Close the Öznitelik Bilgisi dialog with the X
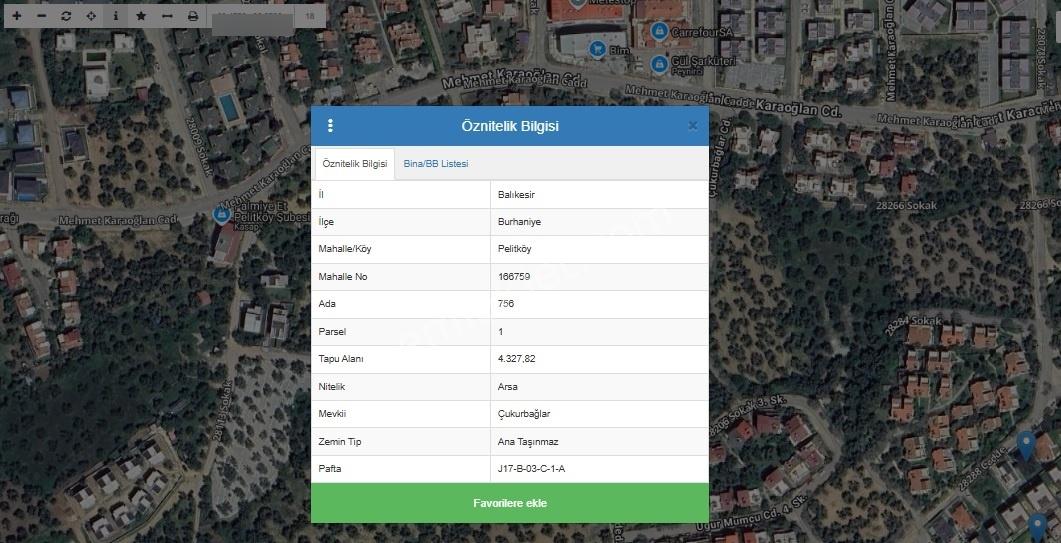This screenshot has height=543, width=1061. [692, 126]
